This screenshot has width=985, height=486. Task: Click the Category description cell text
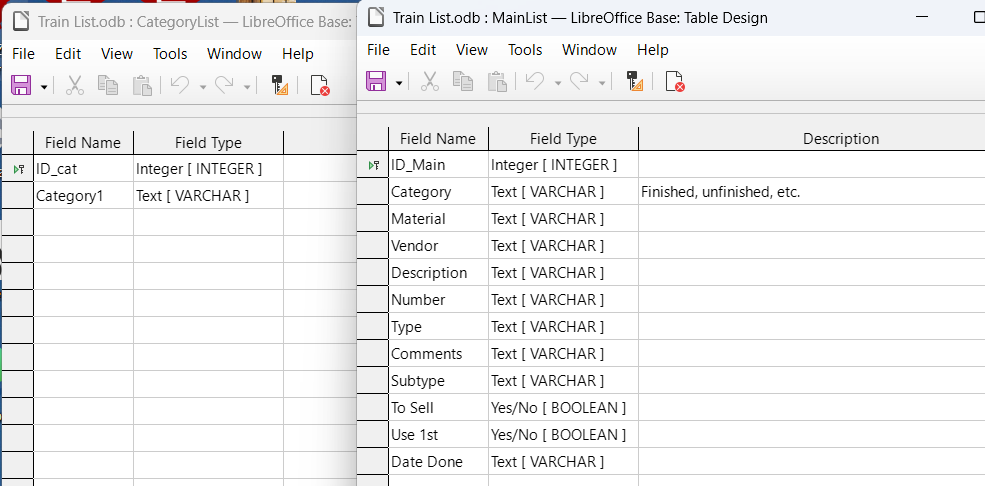pyautogui.click(x=721, y=192)
